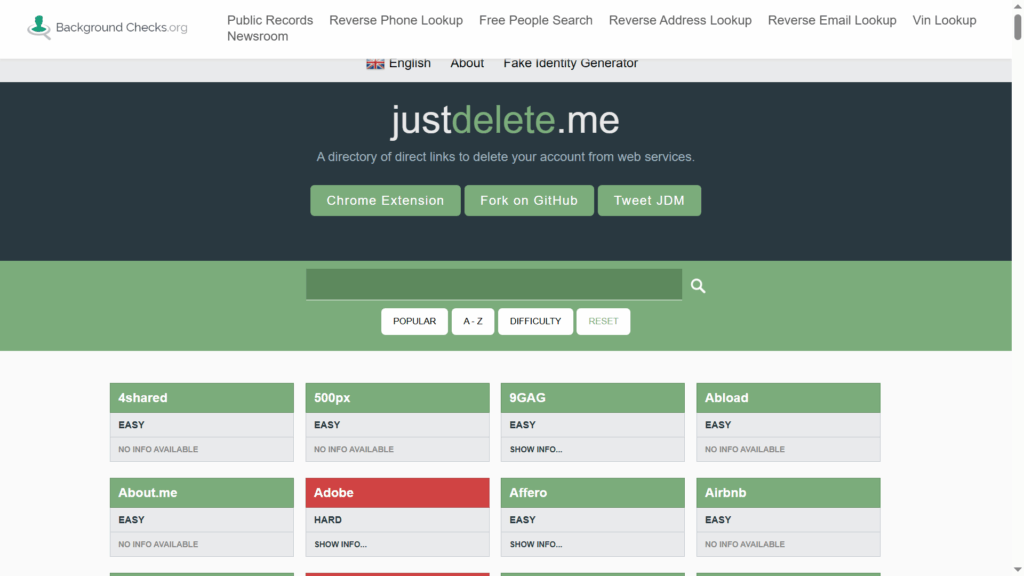Visit the Newsroom link

[x=257, y=37]
